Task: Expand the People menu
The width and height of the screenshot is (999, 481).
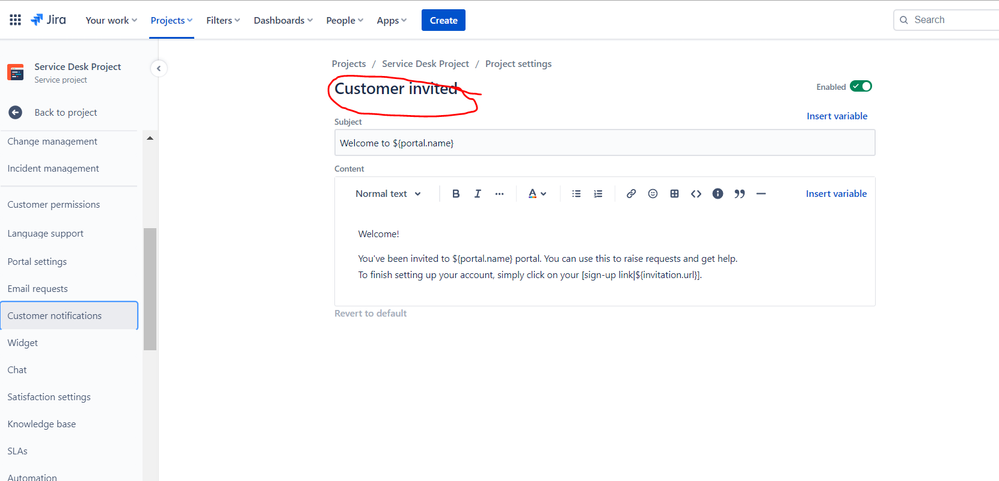Action: coord(345,20)
